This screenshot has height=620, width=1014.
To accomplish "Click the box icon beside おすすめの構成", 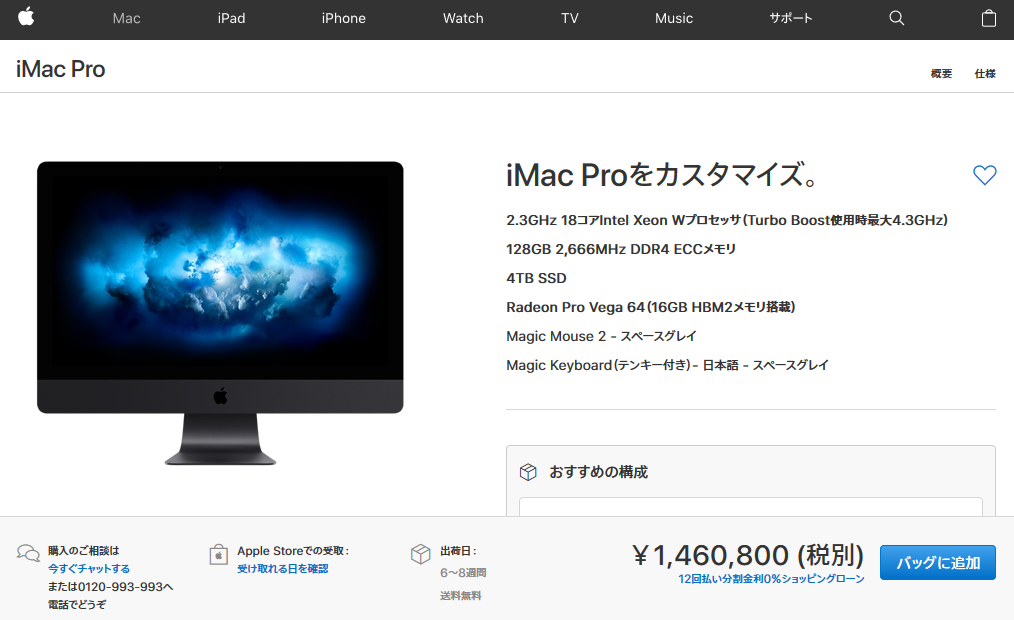I will [528, 472].
